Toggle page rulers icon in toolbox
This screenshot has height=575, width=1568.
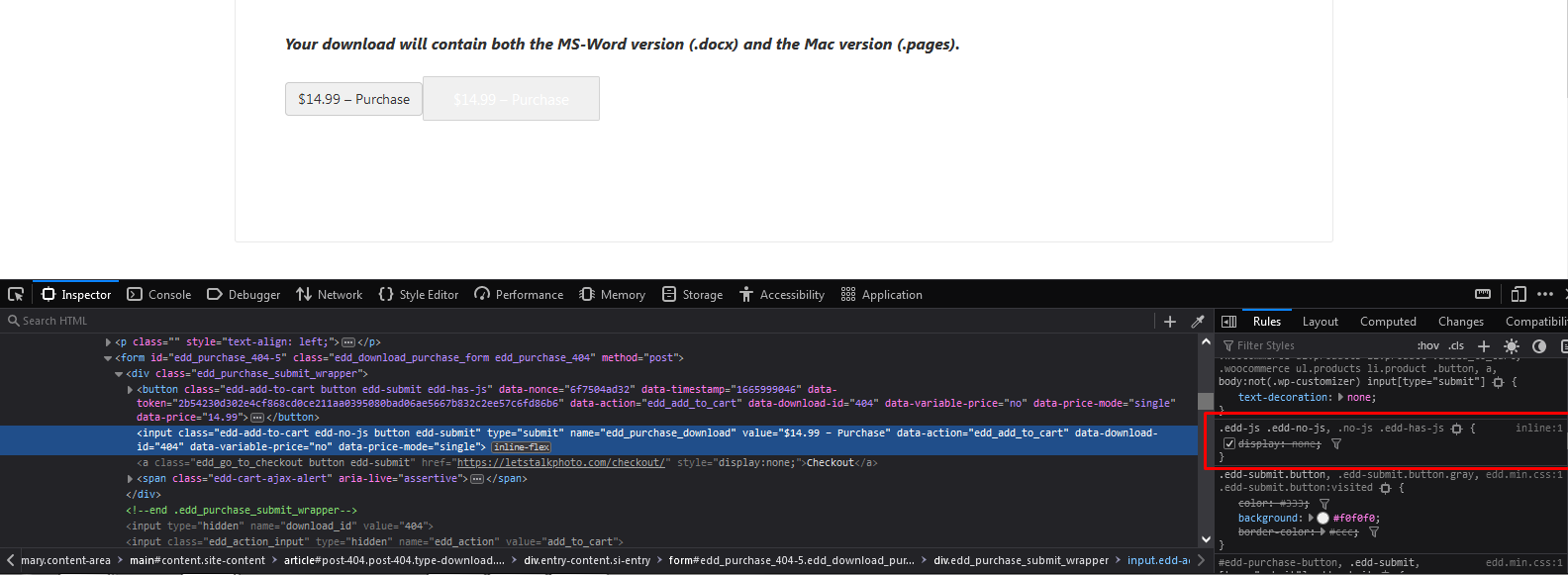click(x=1483, y=294)
